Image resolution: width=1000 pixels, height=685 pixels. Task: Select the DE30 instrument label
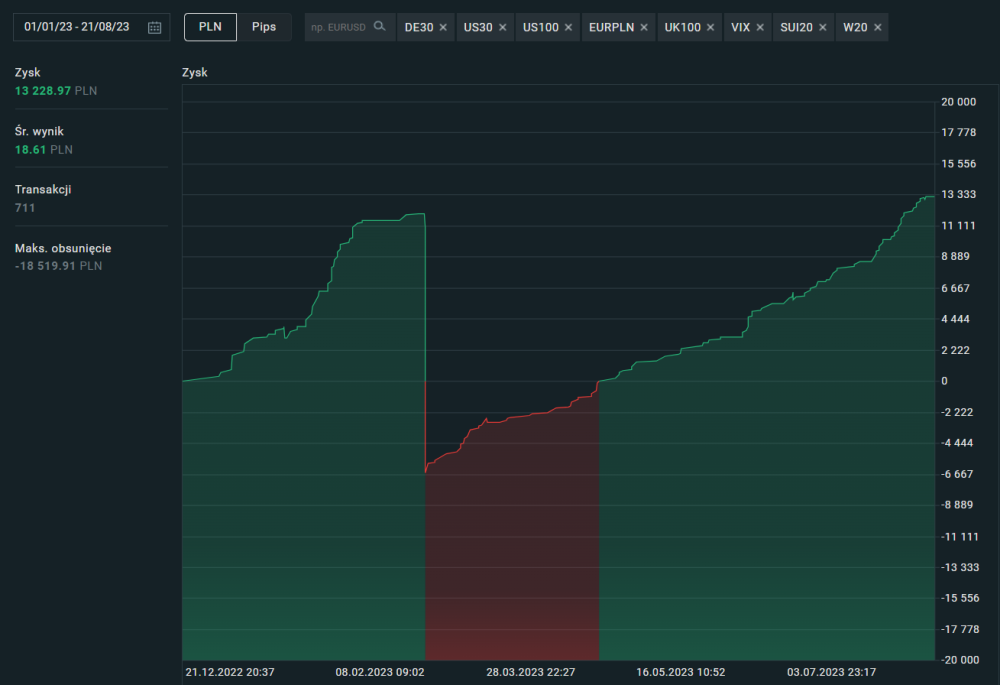click(419, 27)
